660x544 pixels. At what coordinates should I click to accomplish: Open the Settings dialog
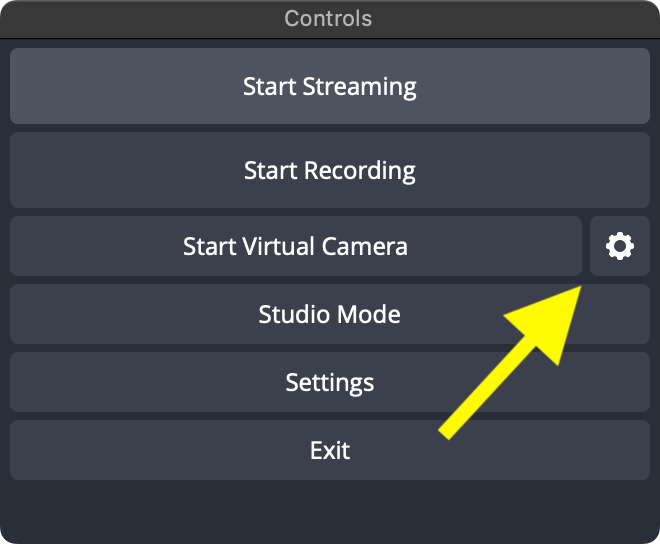tap(330, 382)
